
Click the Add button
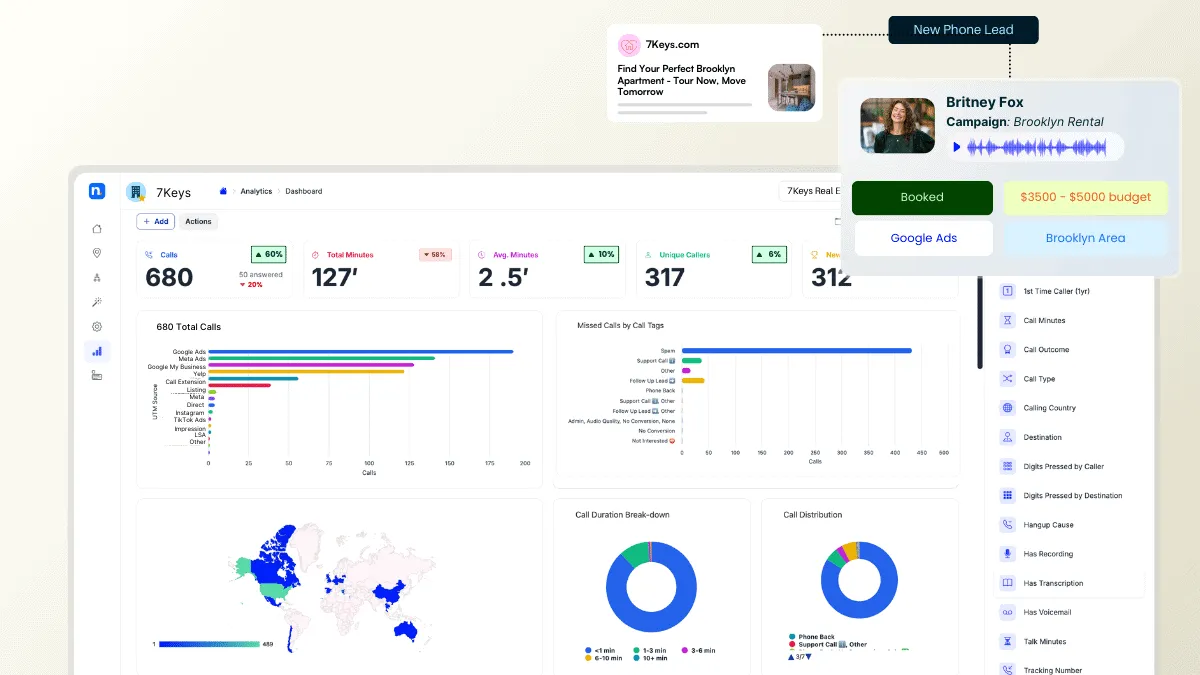coord(156,222)
